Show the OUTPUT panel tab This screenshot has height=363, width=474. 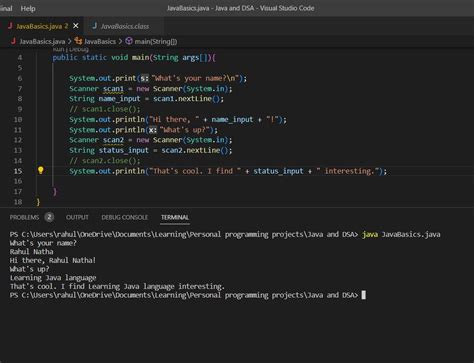pos(77,217)
